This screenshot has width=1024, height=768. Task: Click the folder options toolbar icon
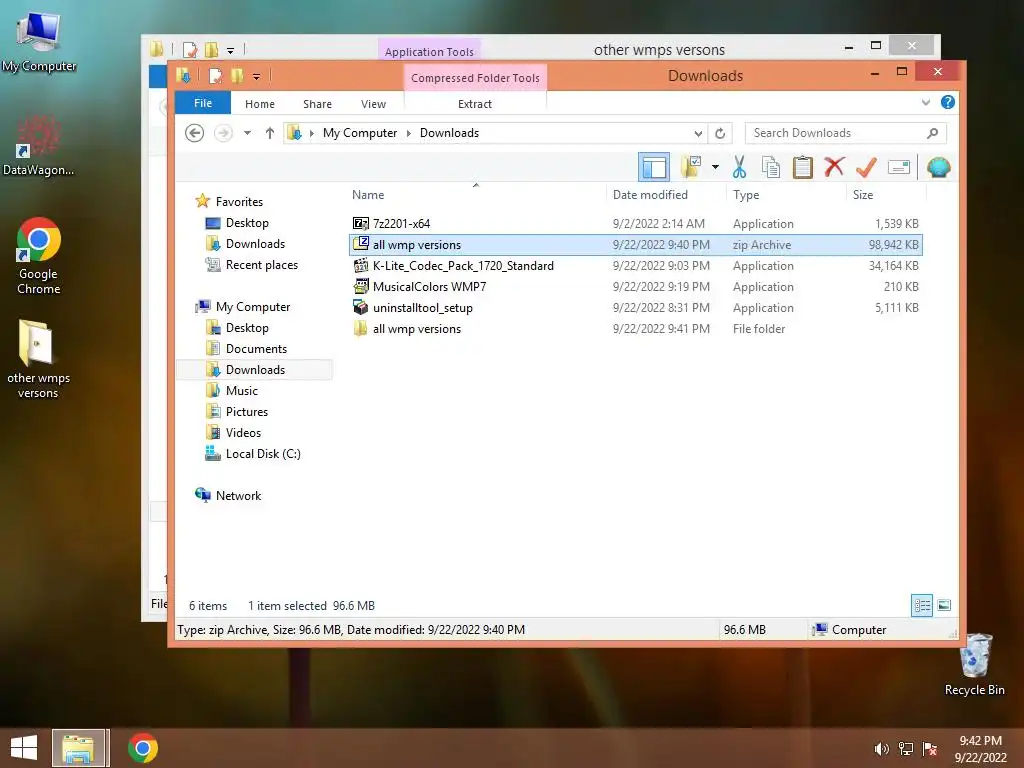691,167
